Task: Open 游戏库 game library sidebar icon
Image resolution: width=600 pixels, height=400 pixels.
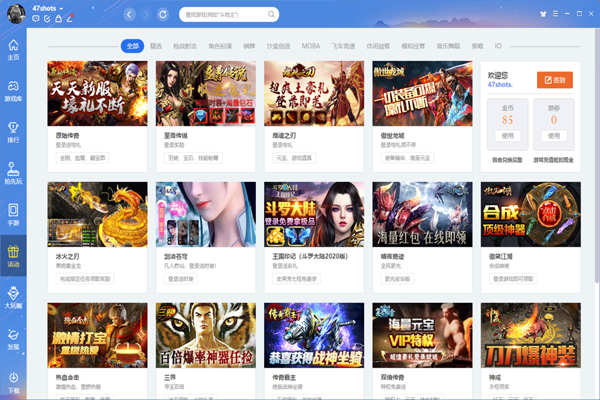Action: (x=13, y=91)
